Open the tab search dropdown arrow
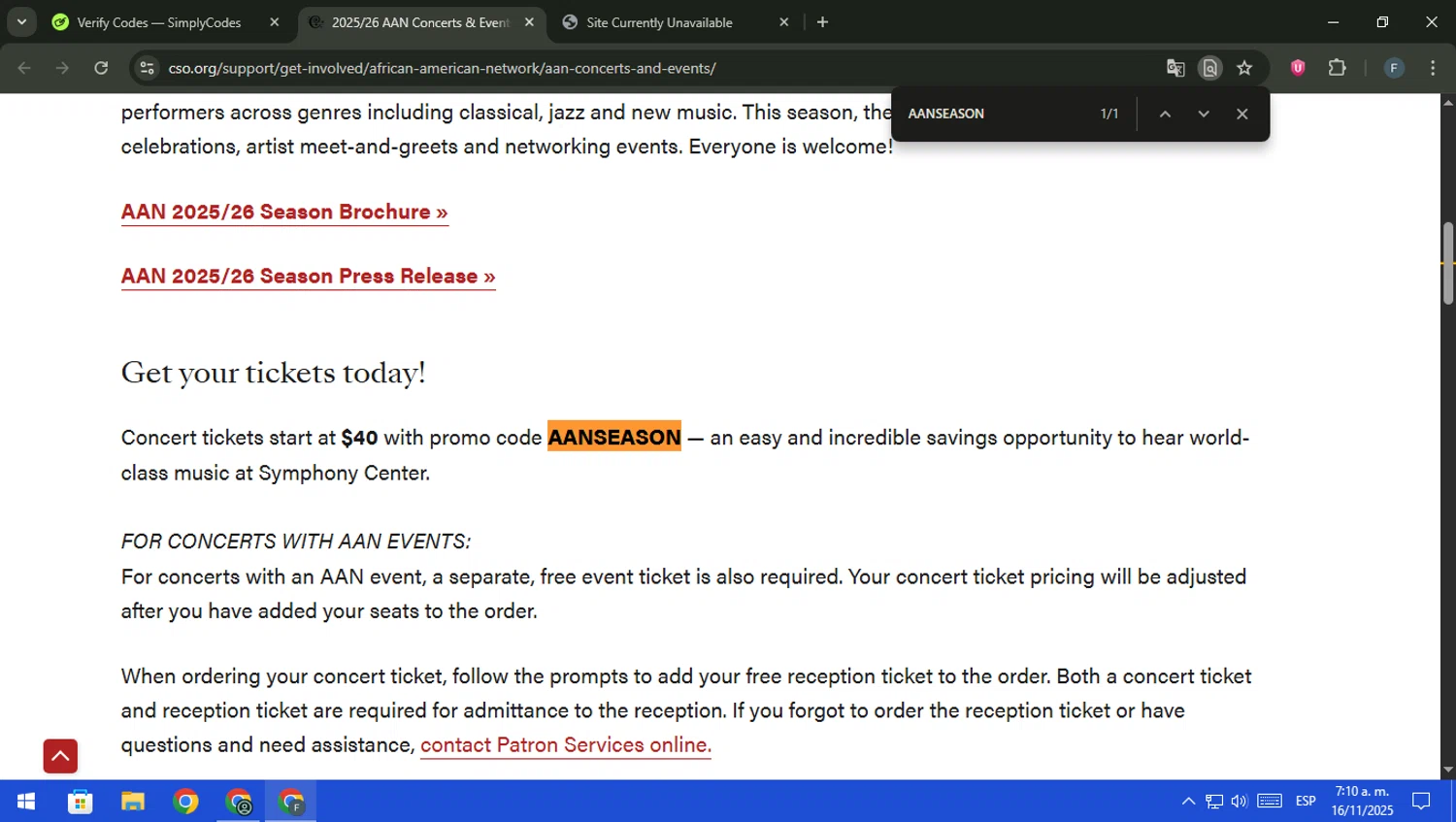 (21, 22)
